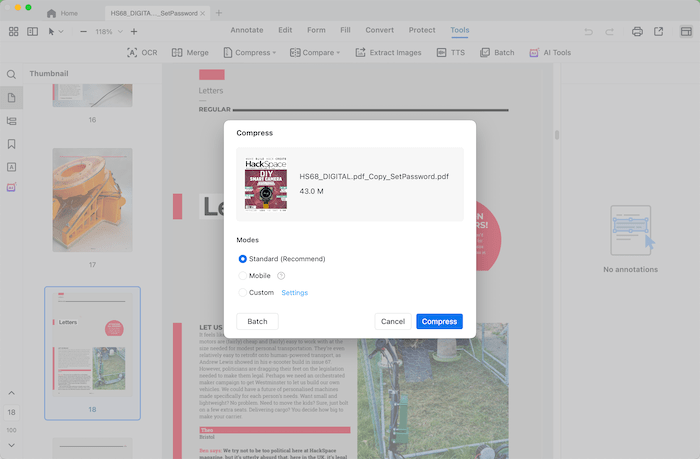This screenshot has height=459, width=700.
Task: Choose the Custom compression mode
Action: tap(242, 293)
